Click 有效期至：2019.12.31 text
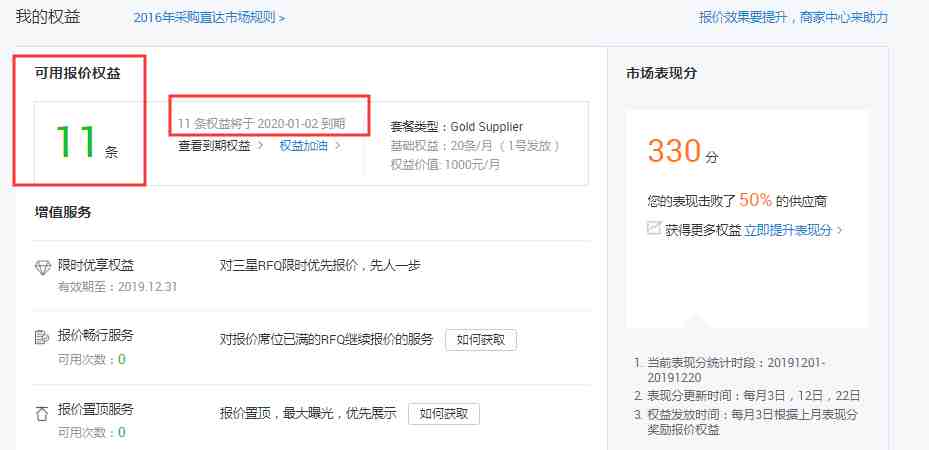This screenshot has width=929, height=450. coord(117,287)
